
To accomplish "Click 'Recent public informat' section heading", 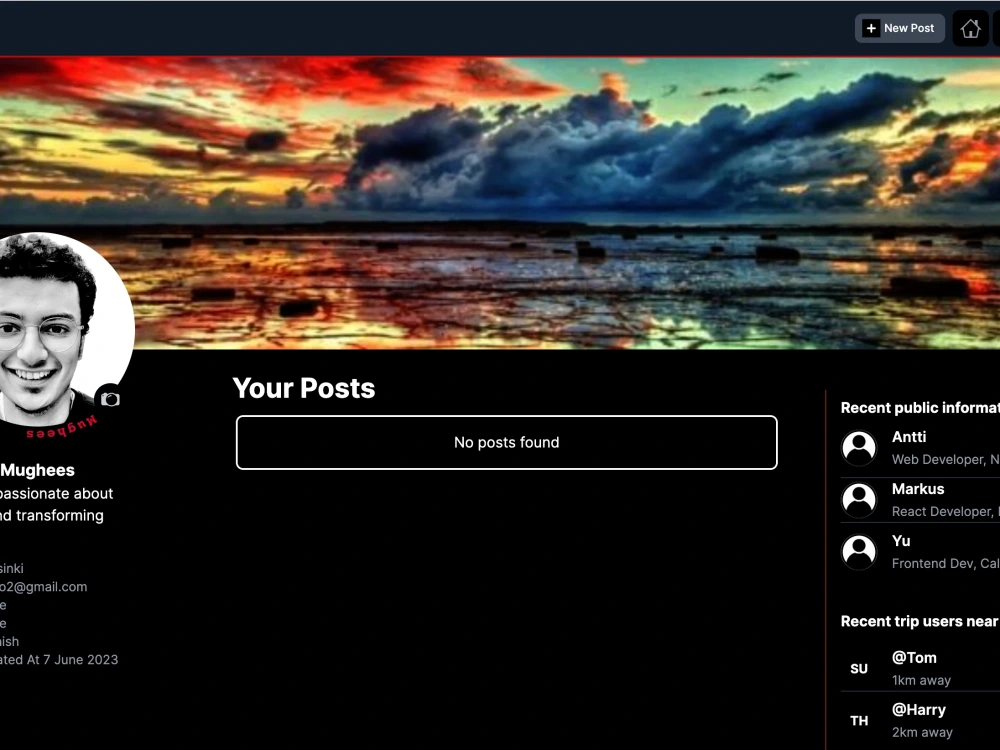I will pyautogui.click(x=920, y=408).
